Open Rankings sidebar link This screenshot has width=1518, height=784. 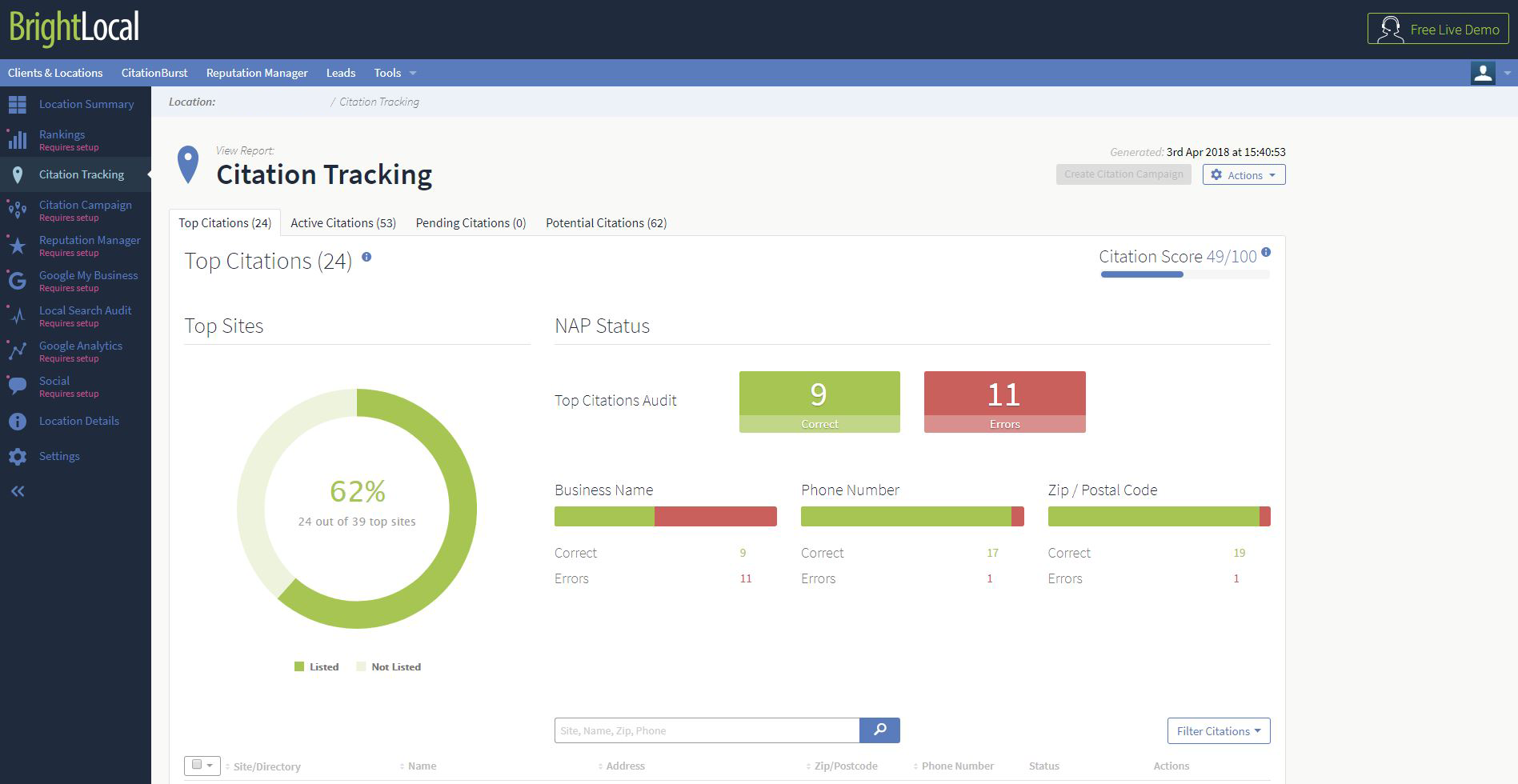coord(62,134)
